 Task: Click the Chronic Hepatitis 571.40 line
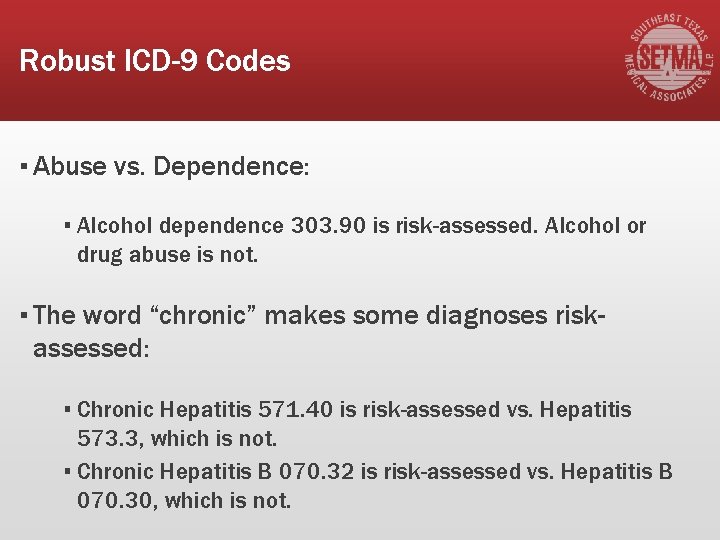[354, 409]
